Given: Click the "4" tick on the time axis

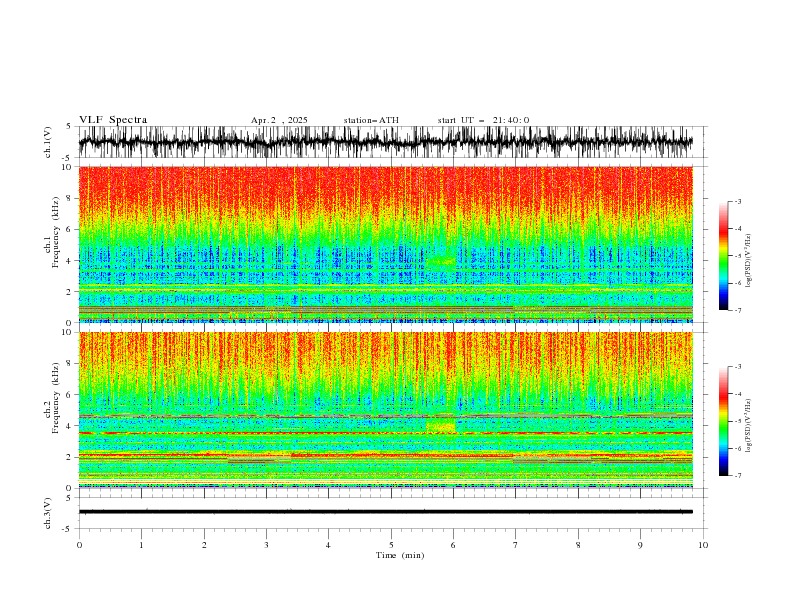Looking at the screenshot, I should [x=328, y=545].
